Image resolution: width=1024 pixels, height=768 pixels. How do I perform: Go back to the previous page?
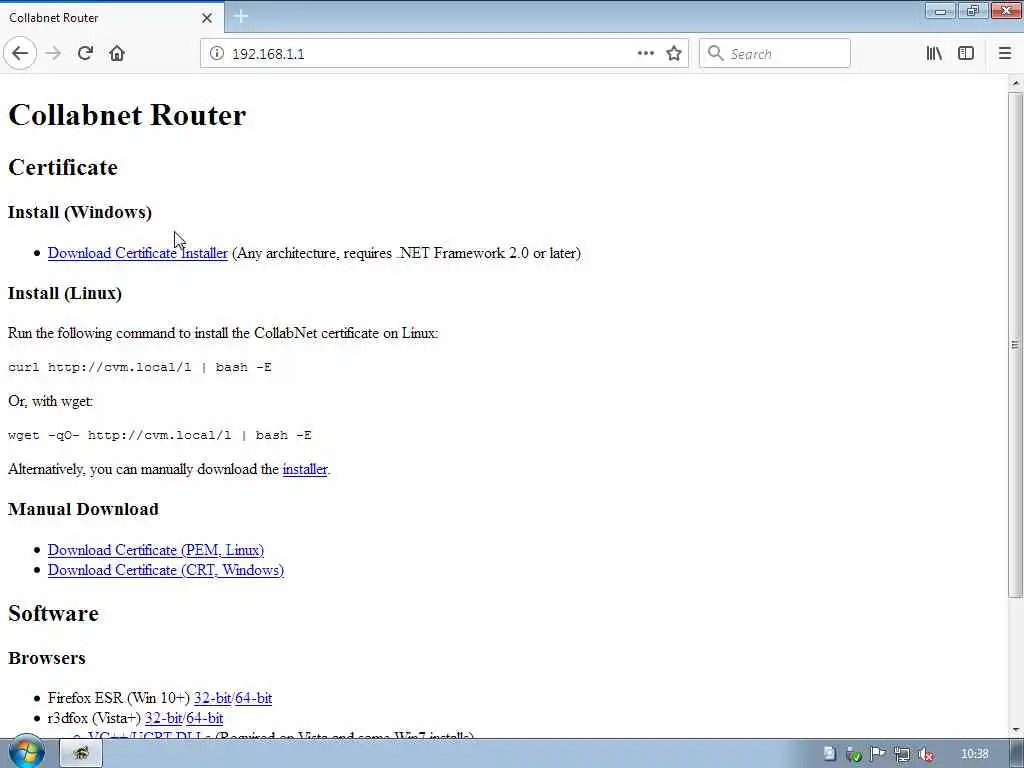[20, 54]
